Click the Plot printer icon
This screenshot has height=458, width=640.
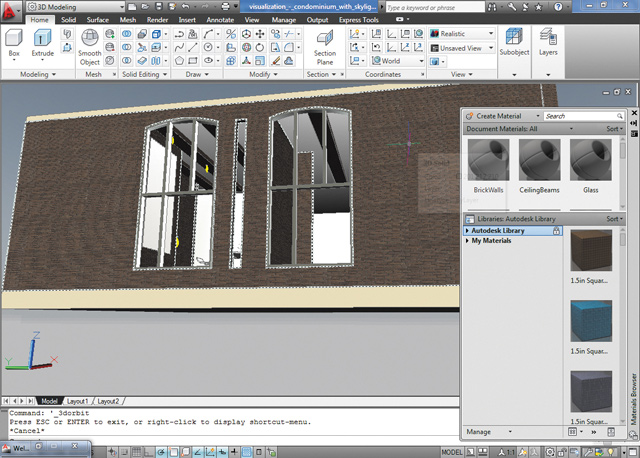(225, 7)
